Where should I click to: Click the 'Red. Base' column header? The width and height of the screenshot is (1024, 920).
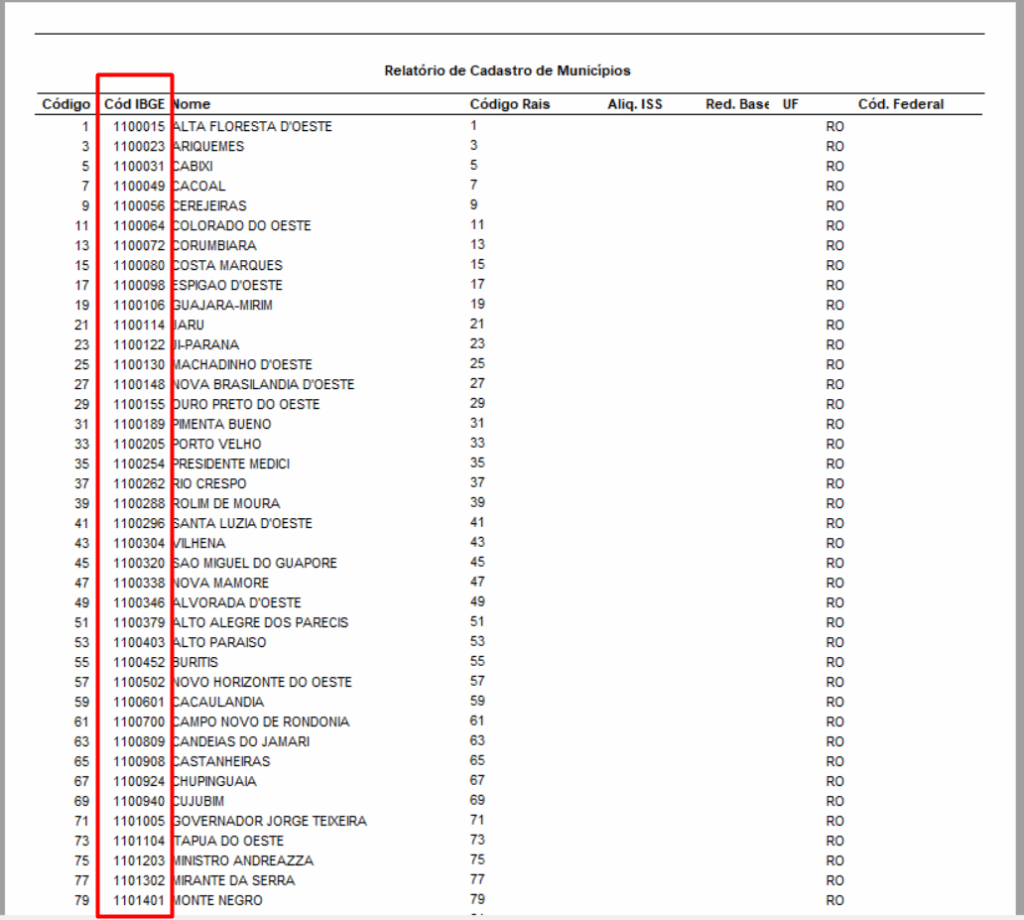737,104
